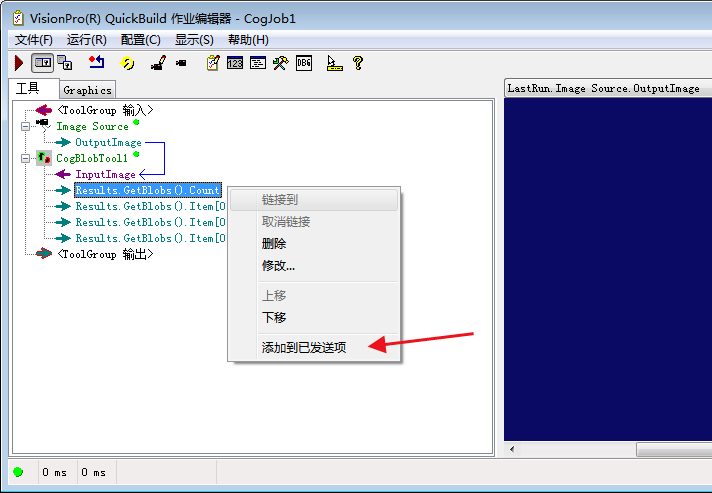712x493 pixels.
Task: Click the image display horizontal scrollbar thumb
Action: pos(674,449)
